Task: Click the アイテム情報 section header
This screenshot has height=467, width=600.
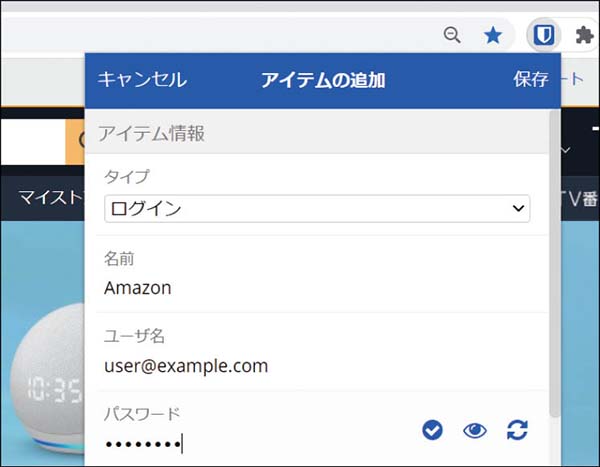Action: pyautogui.click(x=317, y=134)
